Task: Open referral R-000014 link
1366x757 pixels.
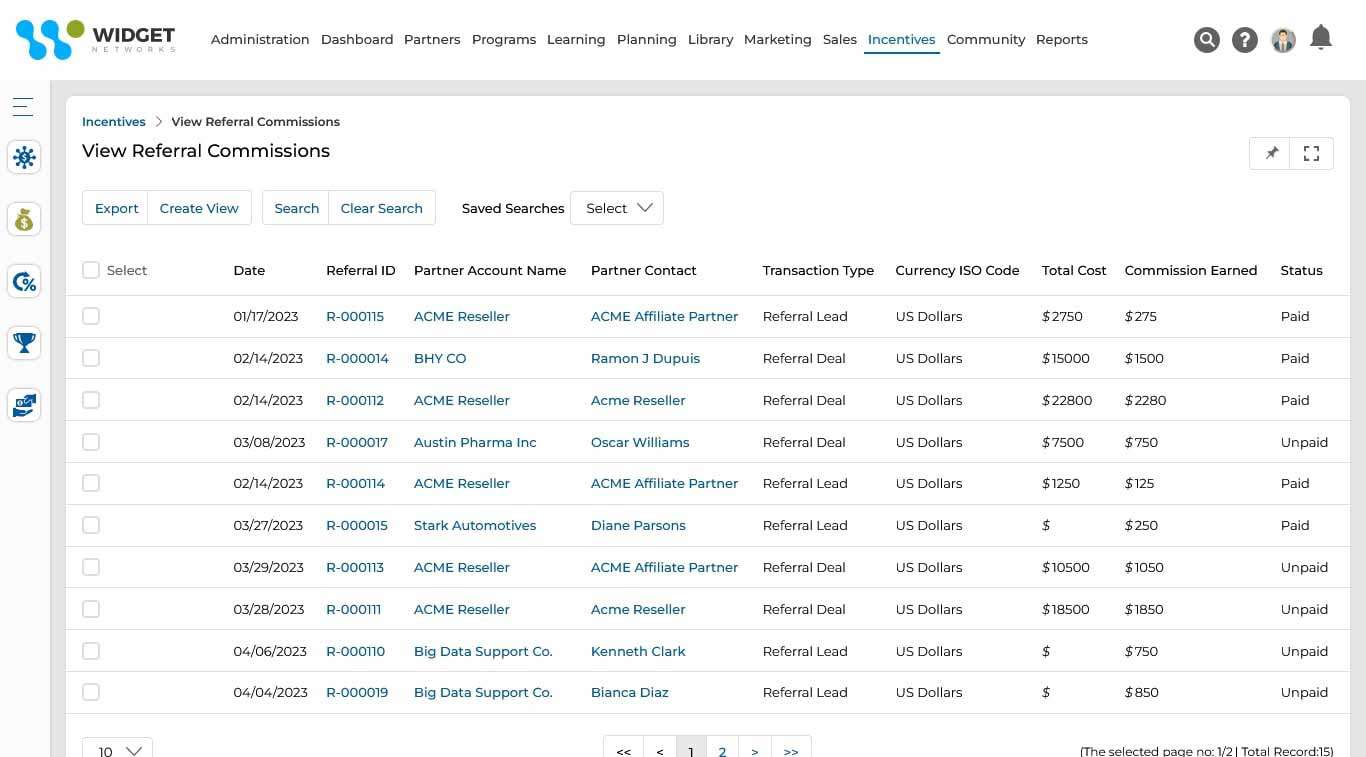Action: 357,358
